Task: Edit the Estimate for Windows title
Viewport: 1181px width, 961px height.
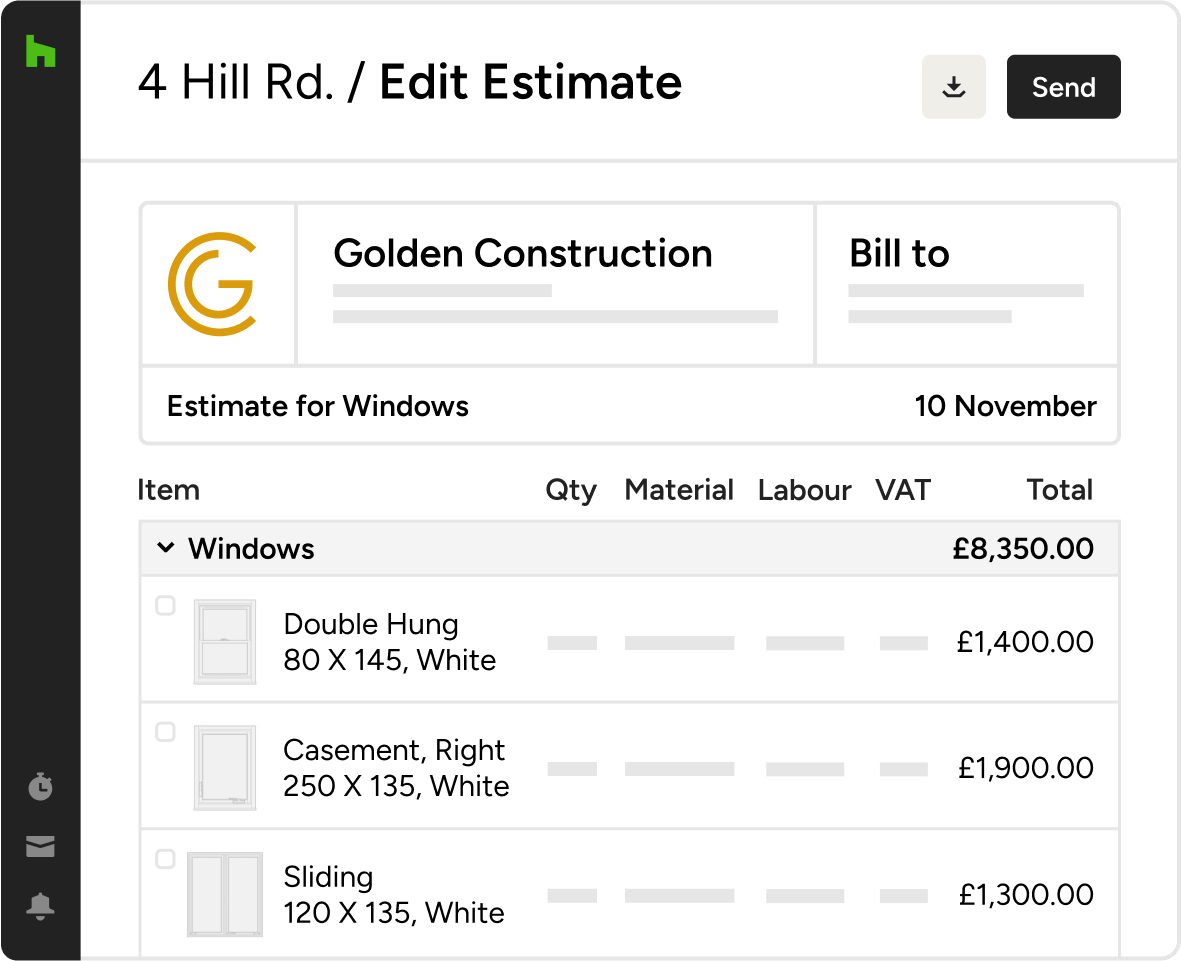Action: pyautogui.click(x=317, y=406)
